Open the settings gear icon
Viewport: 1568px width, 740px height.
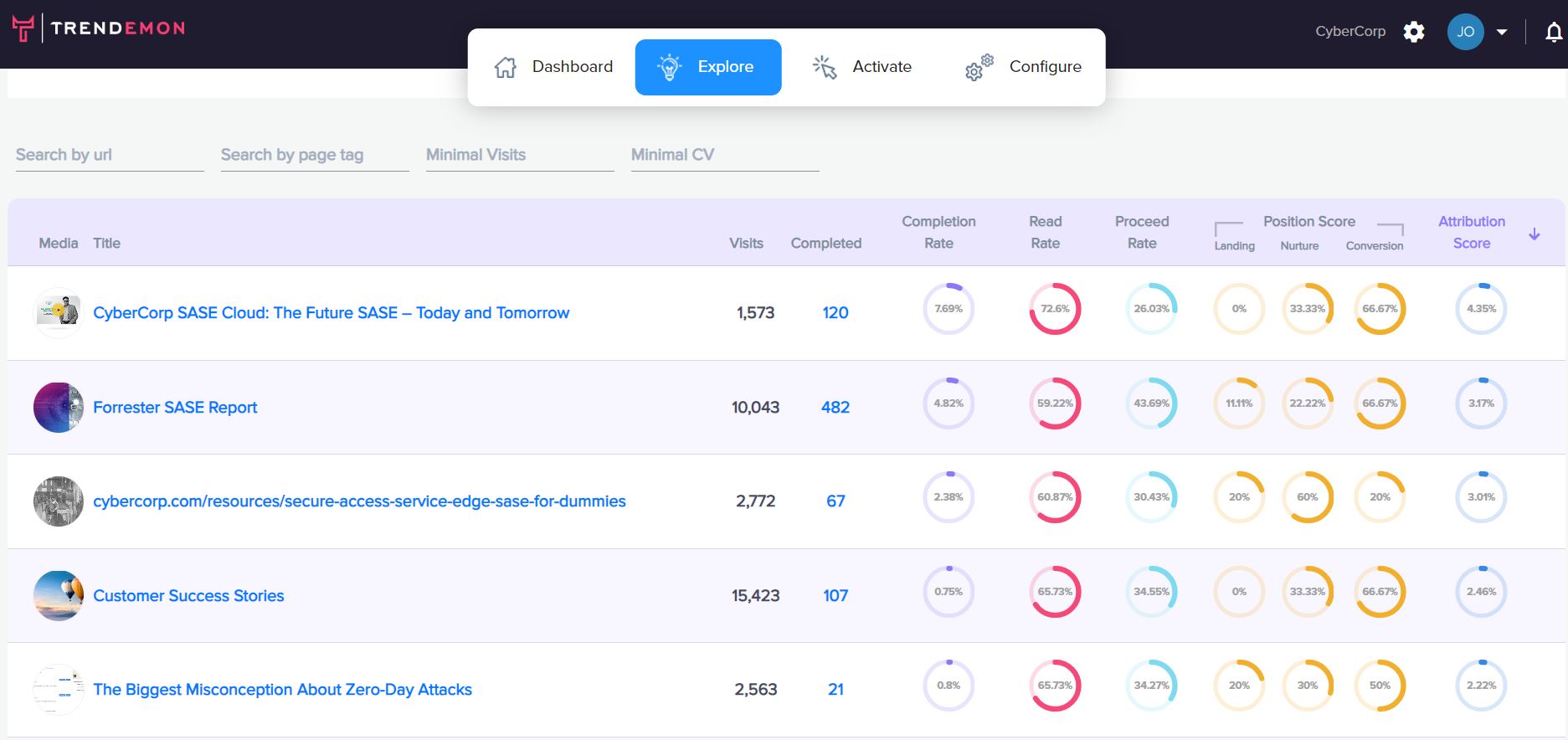(x=1414, y=32)
